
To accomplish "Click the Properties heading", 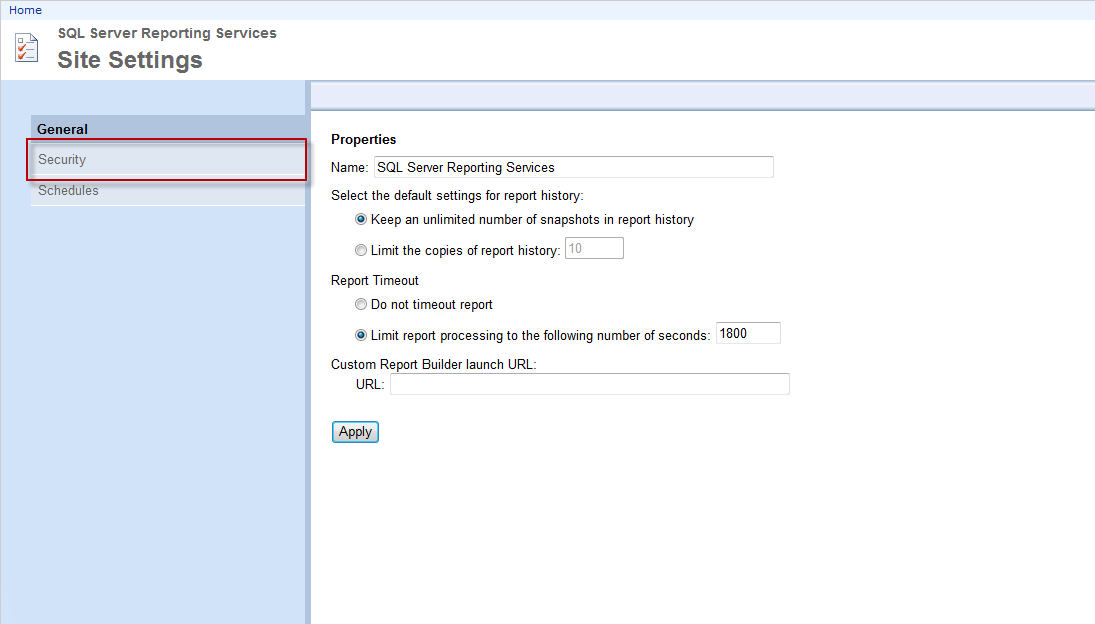I will tap(363, 140).
